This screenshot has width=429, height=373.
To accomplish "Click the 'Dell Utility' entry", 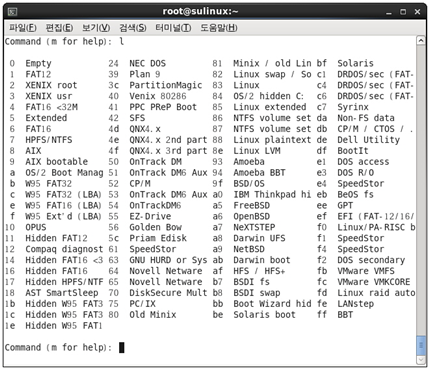I will pyautogui.click(x=368, y=140).
